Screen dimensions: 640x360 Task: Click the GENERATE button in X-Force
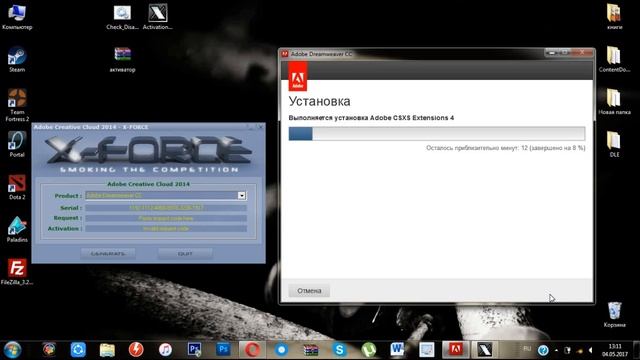pos(108,253)
